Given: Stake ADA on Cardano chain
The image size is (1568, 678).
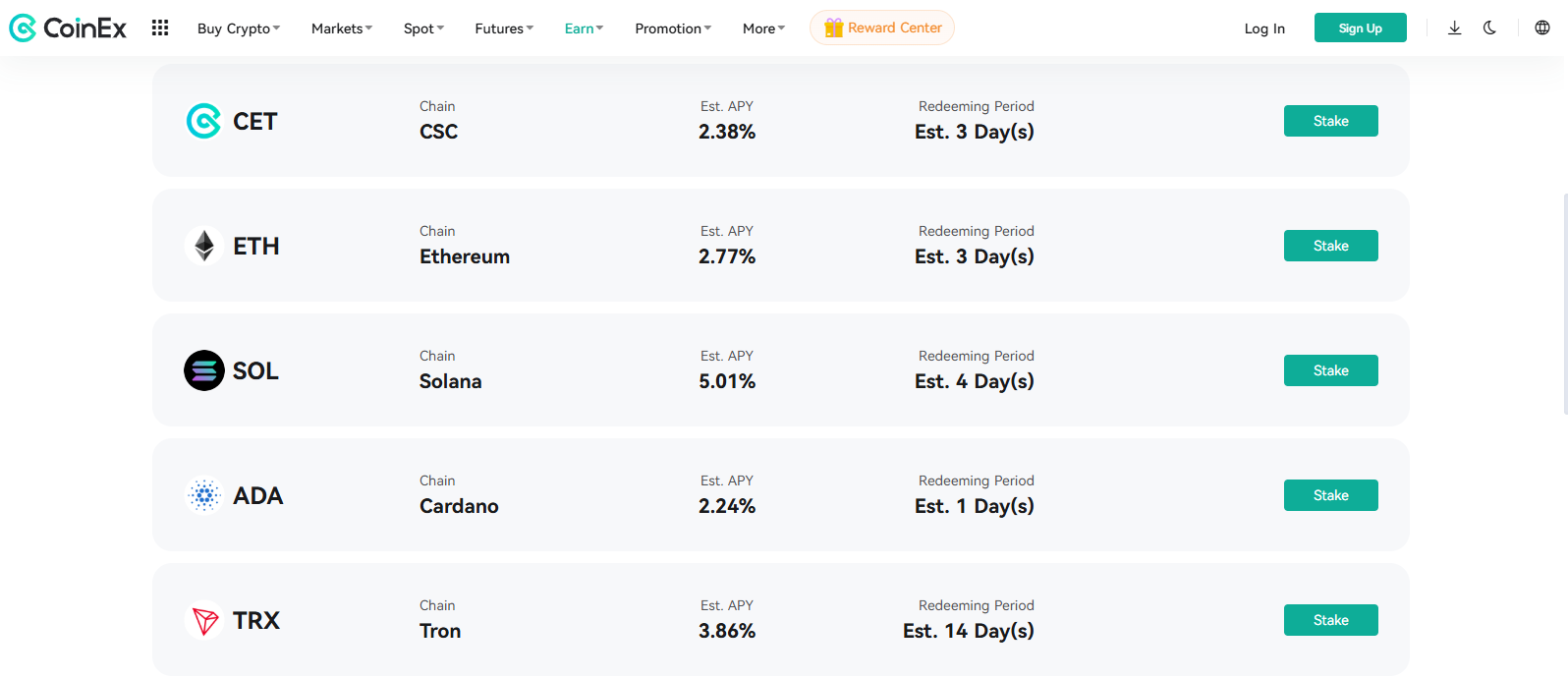Looking at the screenshot, I should coord(1331,495).
